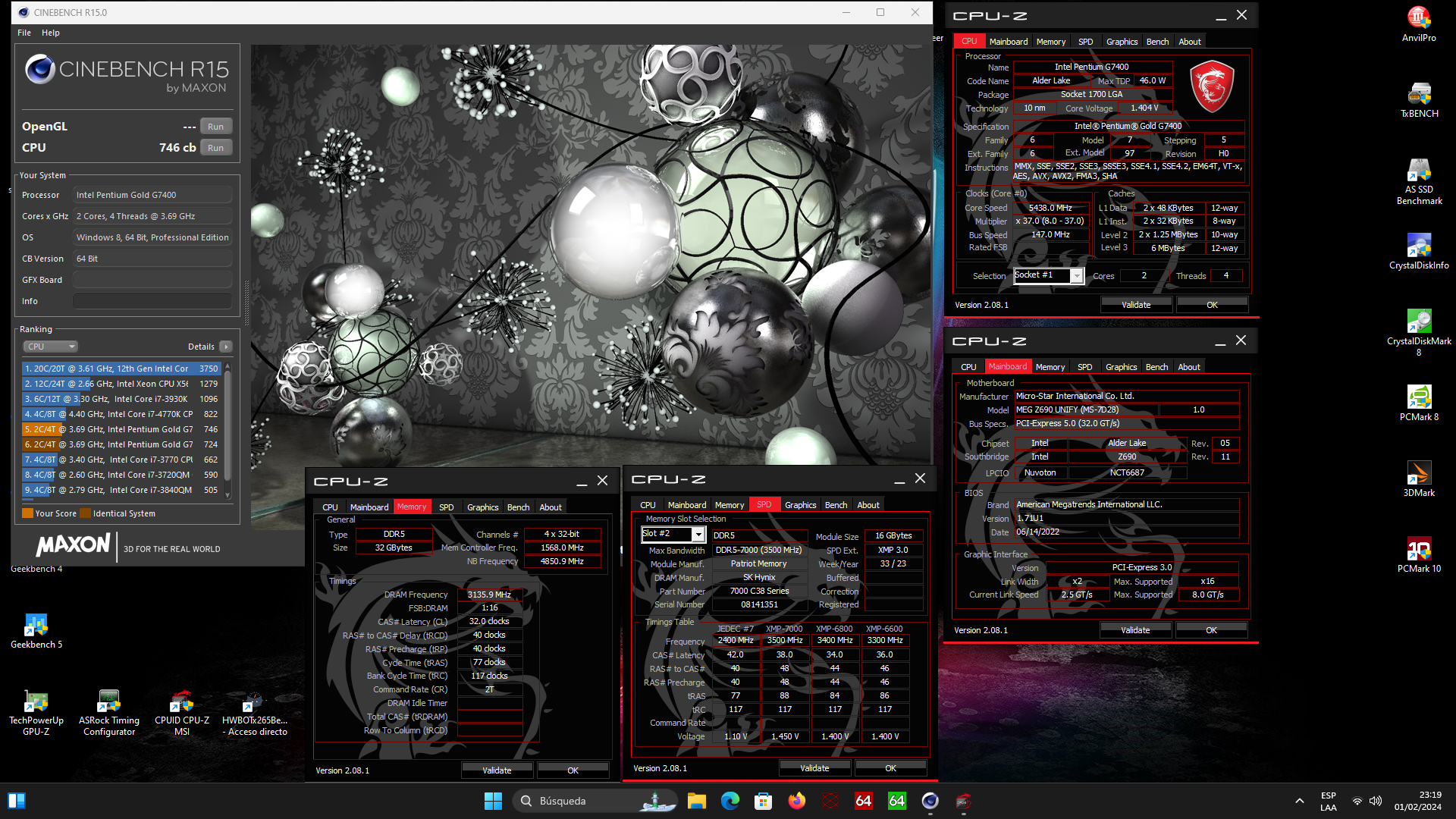Run the CPU benchmark

click(x=216, y=148)
